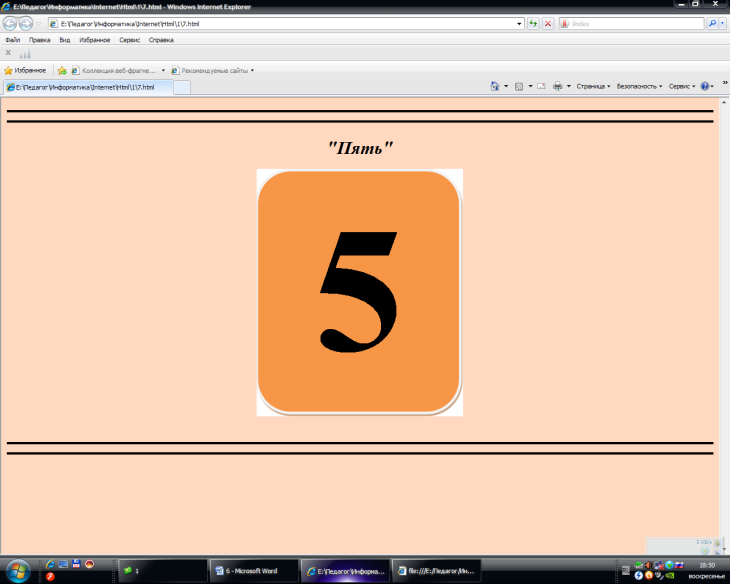Expand the Home button dropdown arrow
The image size is (730, 584).
click(506, 86)
